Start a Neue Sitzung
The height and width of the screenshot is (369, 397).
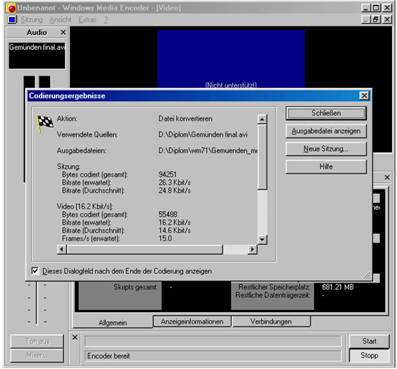pyautogui.click(x=326, y=149)
